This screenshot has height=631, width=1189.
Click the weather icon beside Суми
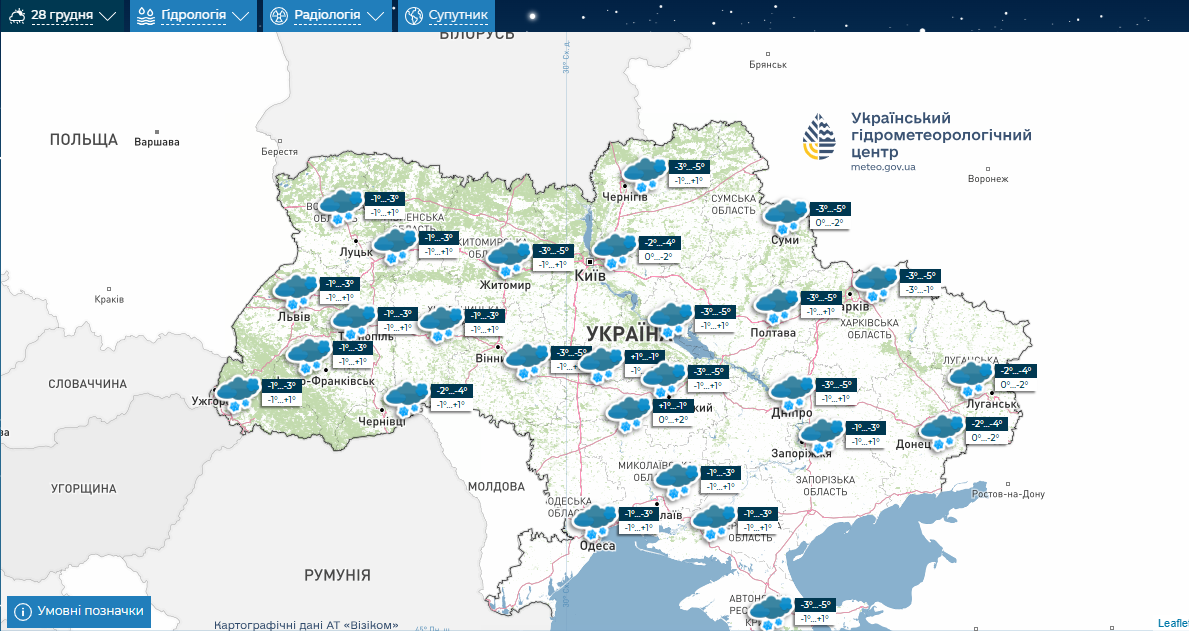coord(786,215)
